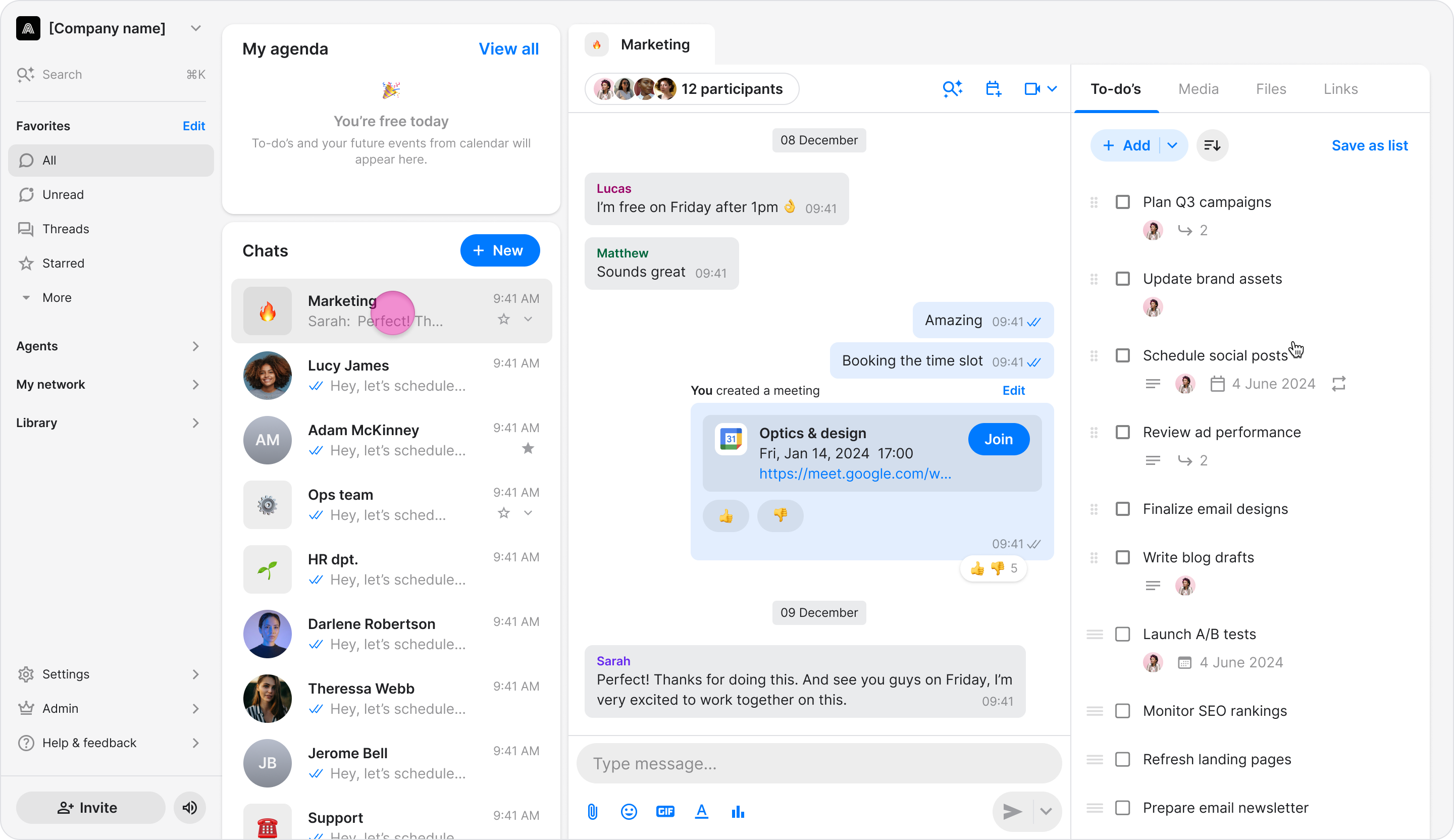This screenshot has width=1454, height=840.
Task: Switch to the Media tab
Action: tap(1199, 89)
